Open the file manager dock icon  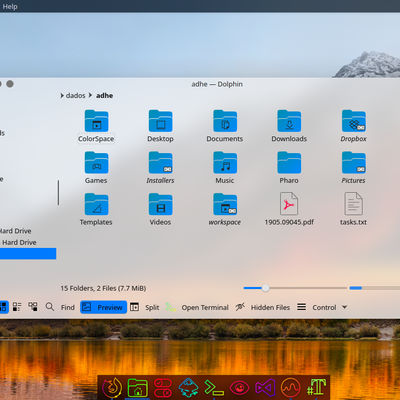pos(137,388)
